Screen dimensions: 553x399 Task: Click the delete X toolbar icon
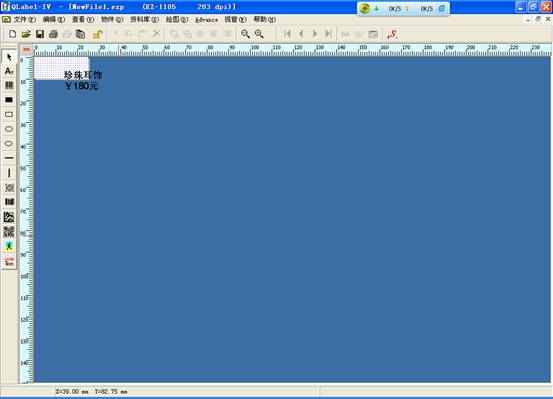tap(156, 34)
